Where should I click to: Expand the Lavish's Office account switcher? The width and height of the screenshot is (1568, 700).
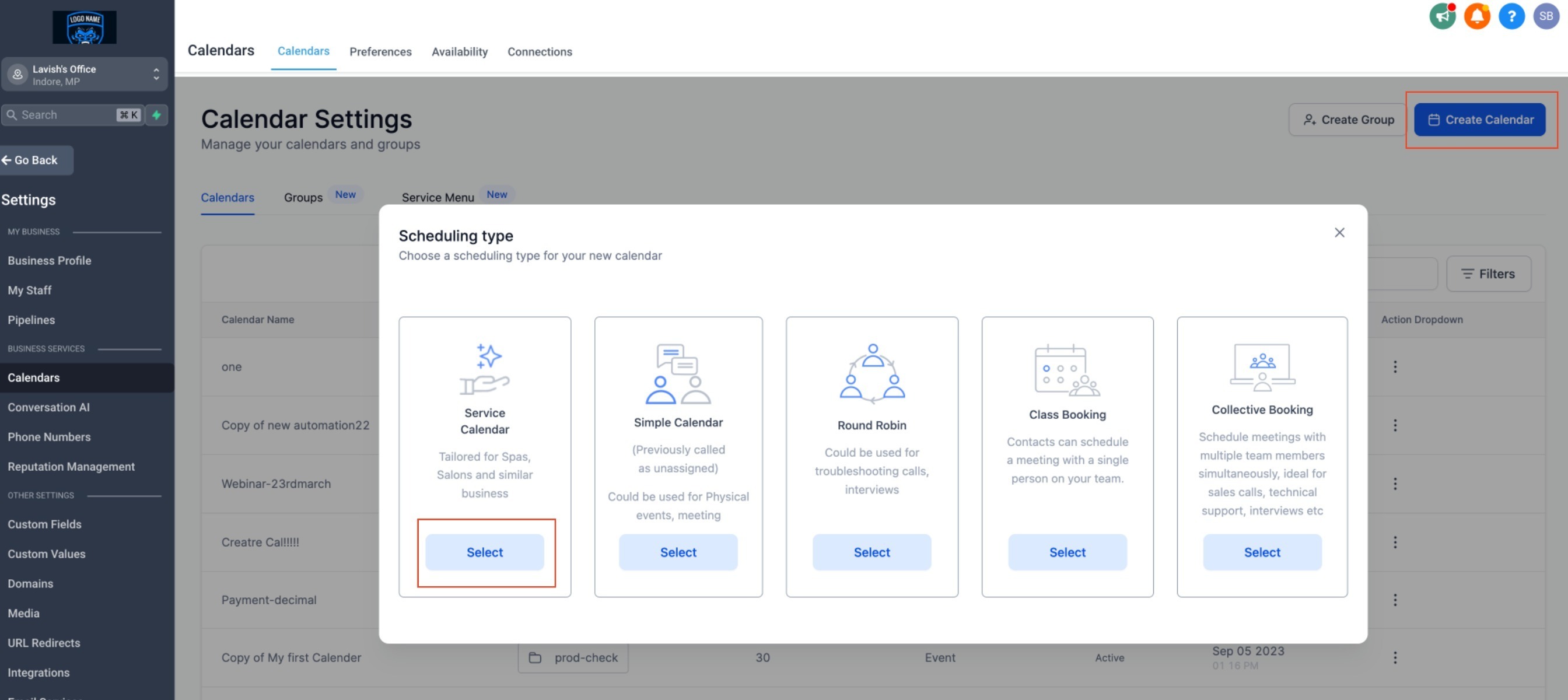click(x=84, y=74)
